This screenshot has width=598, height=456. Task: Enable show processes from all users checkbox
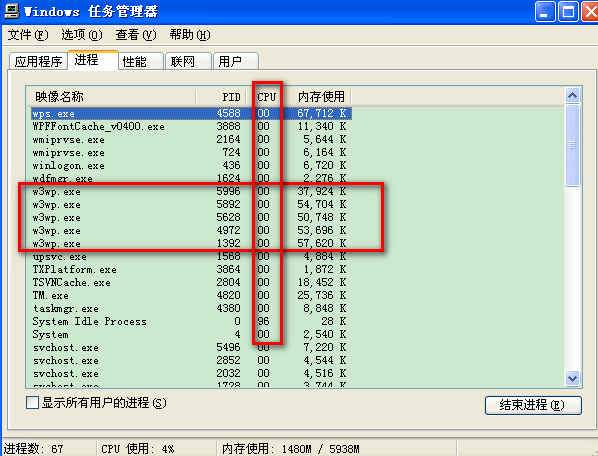(32, 403)
